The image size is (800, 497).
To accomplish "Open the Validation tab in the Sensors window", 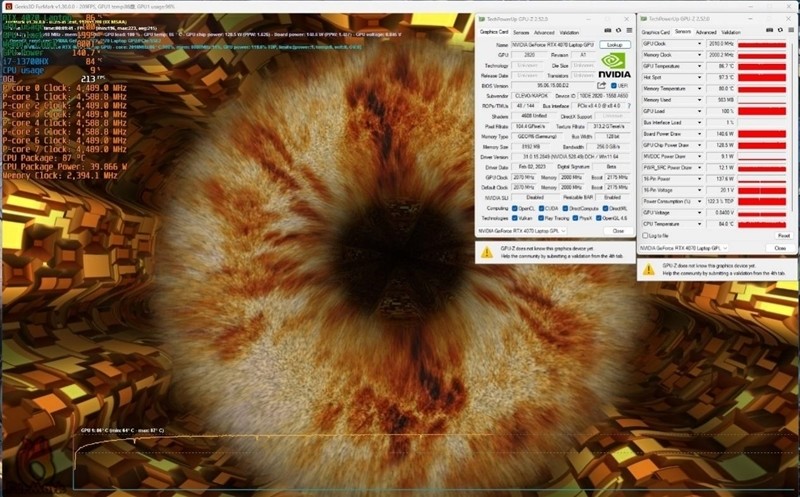I will point(732,31).
